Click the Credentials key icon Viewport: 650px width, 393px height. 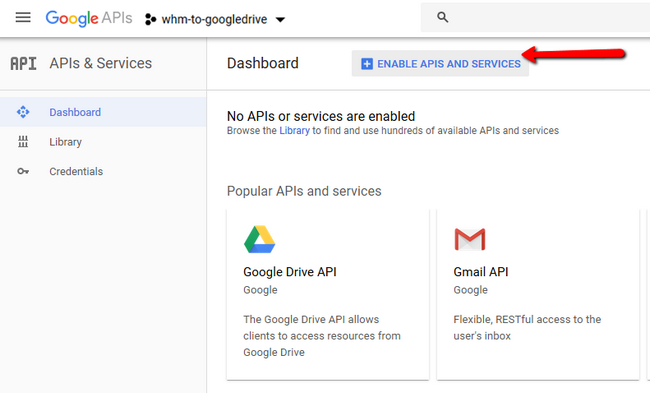23,171
